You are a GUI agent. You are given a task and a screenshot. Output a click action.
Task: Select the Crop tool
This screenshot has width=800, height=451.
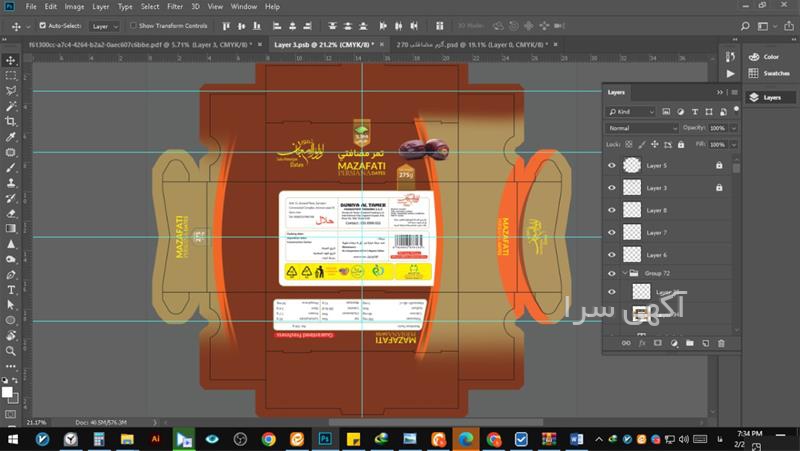pos(10,121)
